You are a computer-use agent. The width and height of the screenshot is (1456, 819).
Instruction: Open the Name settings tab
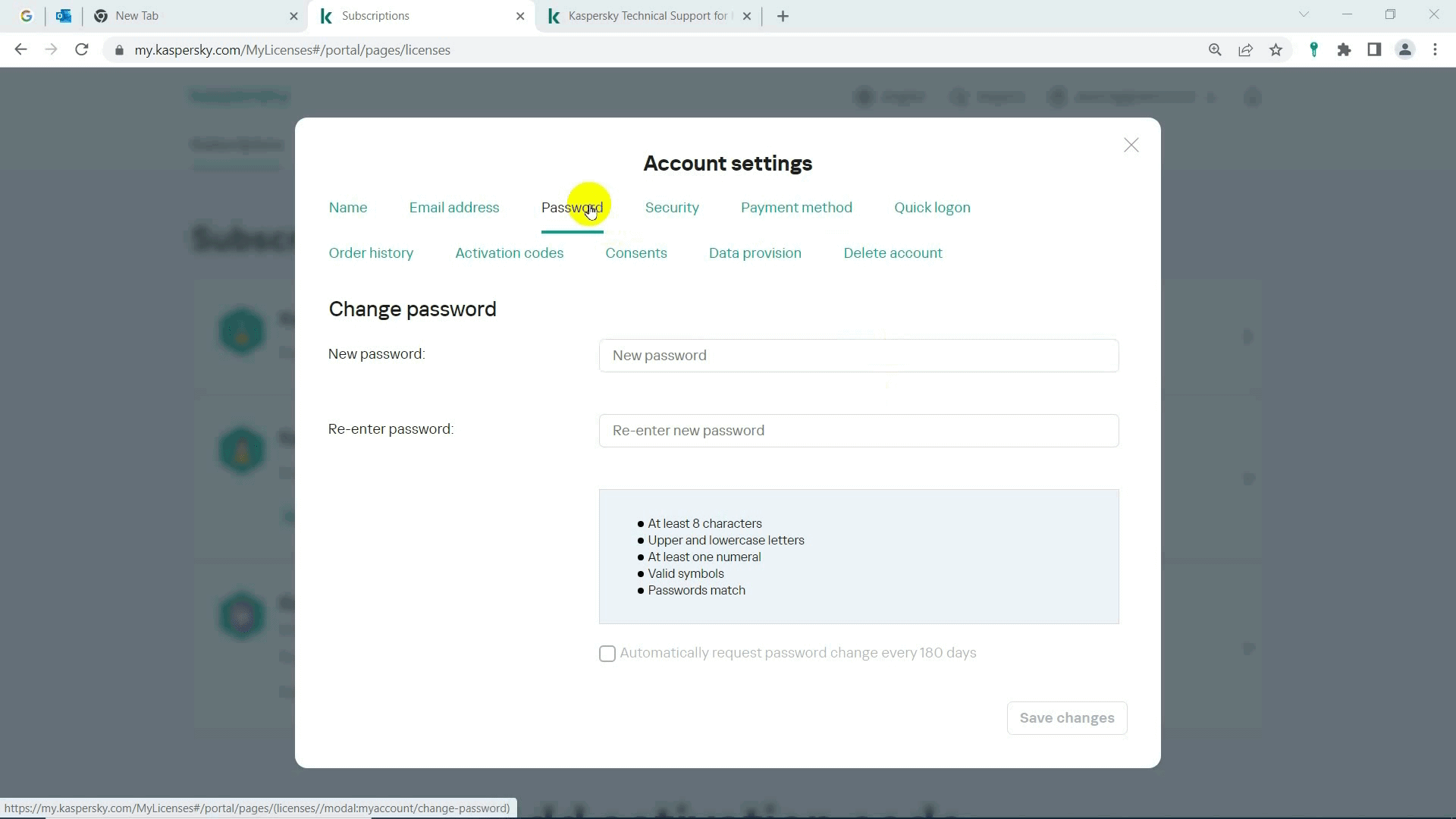pyautogui.click(x=348, y=208)
